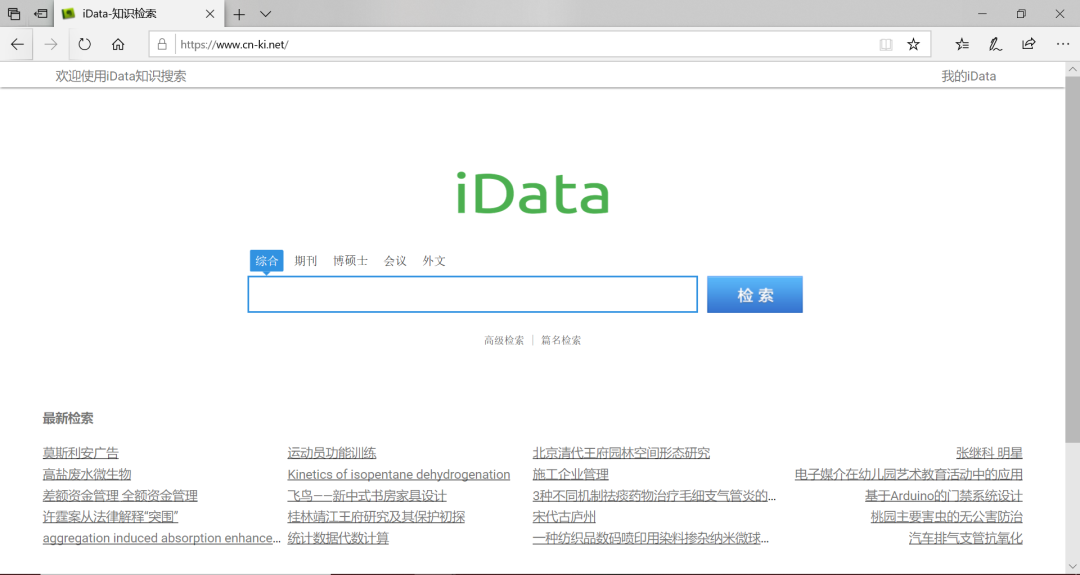
Task: Switch to 博硕士 search category
Action: 351,261
